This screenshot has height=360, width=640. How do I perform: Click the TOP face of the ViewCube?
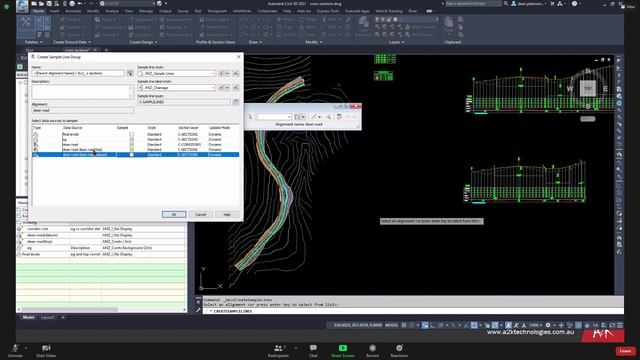click(x=588, y=88)
